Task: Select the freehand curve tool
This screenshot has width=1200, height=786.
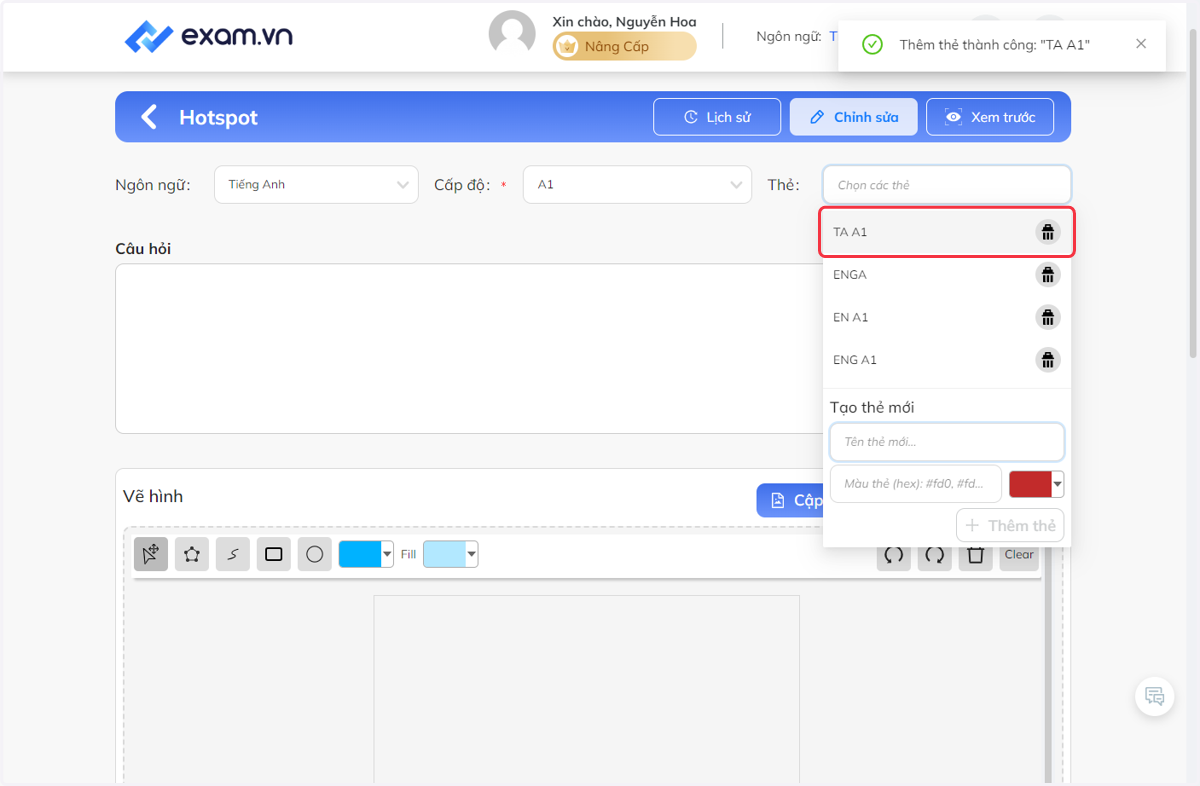Action: 233,554
